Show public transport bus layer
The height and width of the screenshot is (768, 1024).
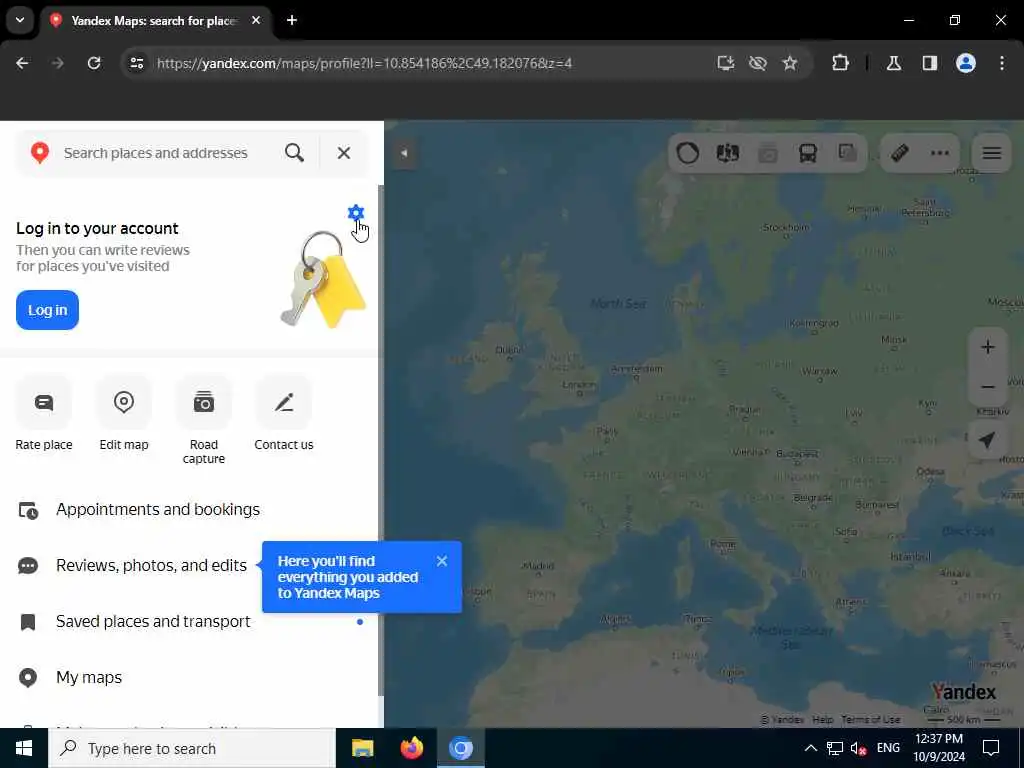[x=808, y=153]
